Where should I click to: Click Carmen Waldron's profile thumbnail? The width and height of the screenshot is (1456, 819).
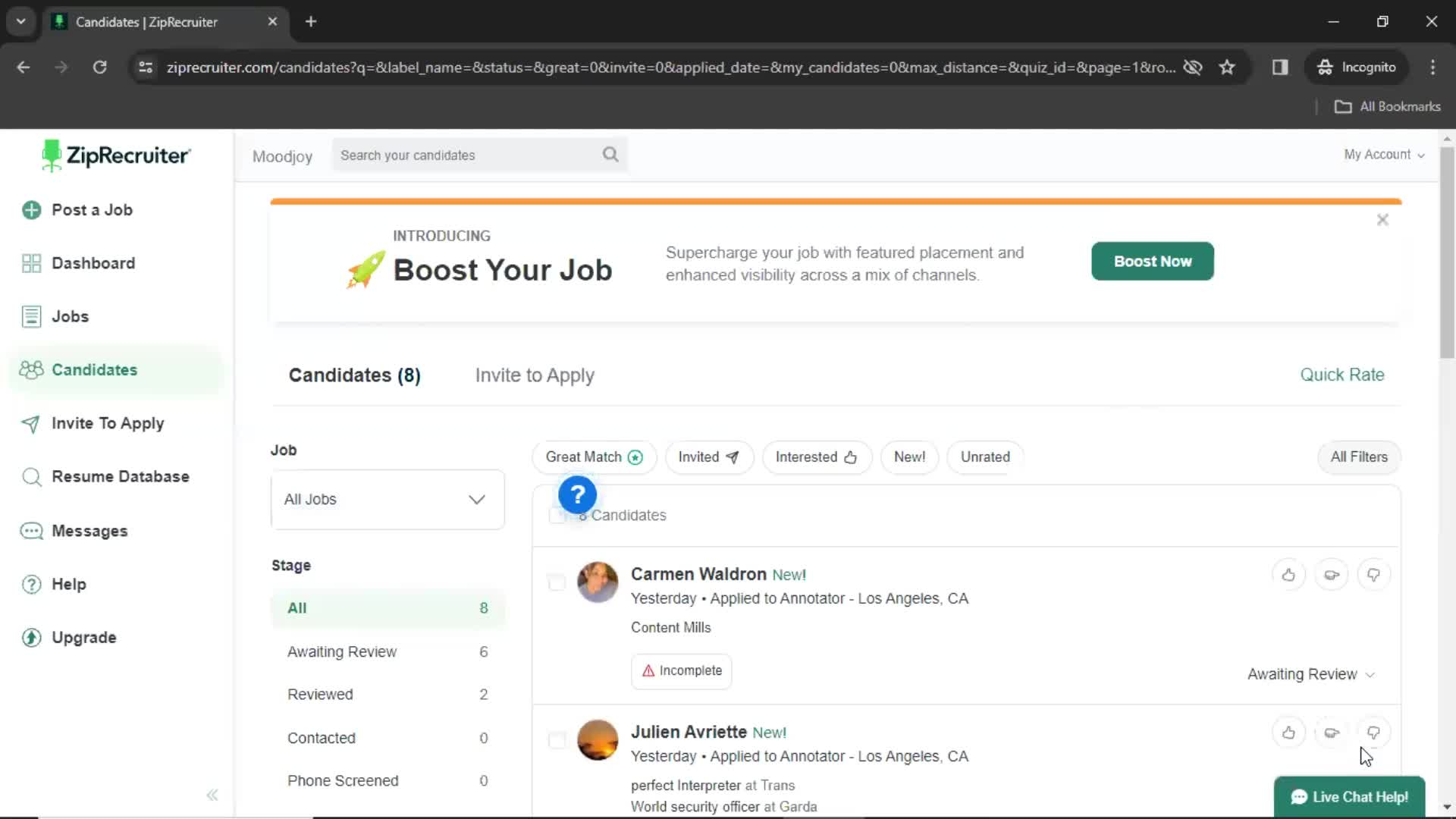(597, 582)
